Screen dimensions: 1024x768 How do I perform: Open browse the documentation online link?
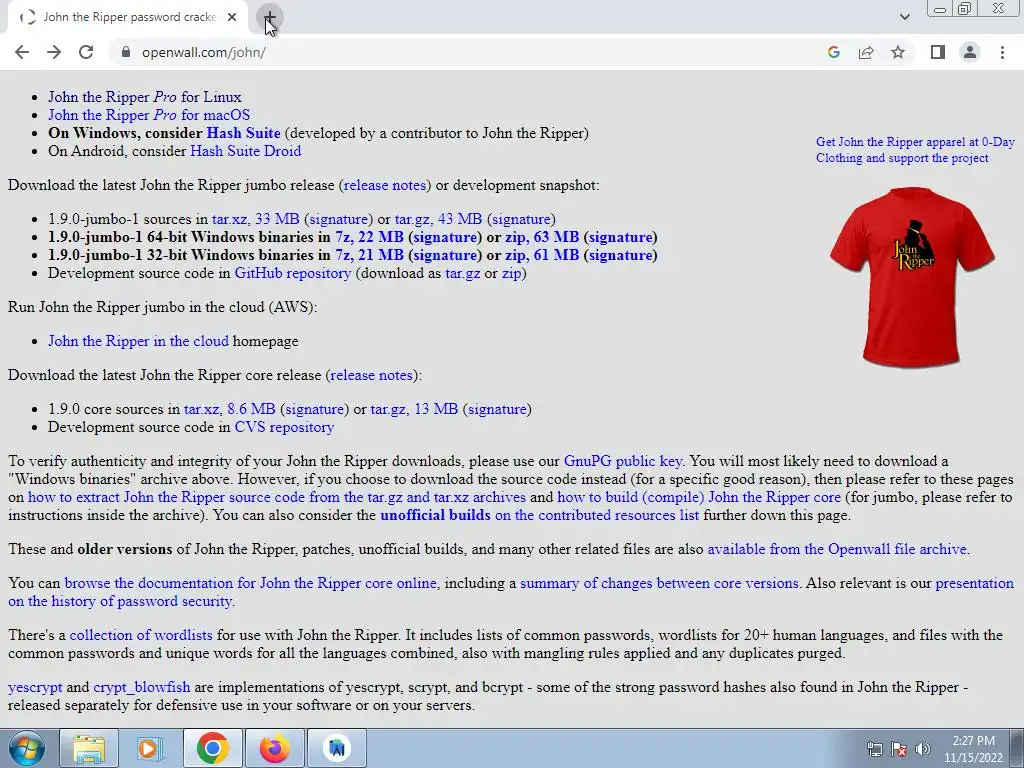[250, 583]
